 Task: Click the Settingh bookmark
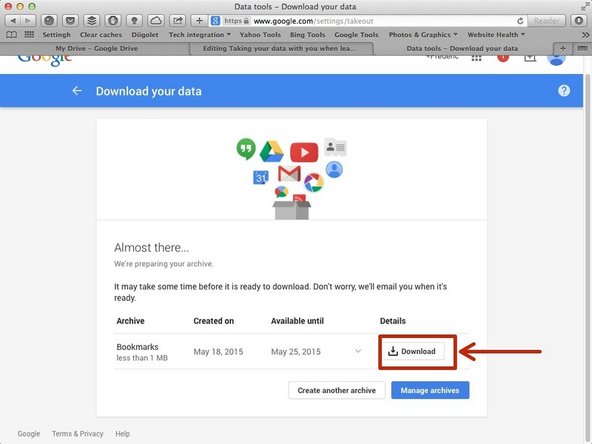click(x=56, y=35)
